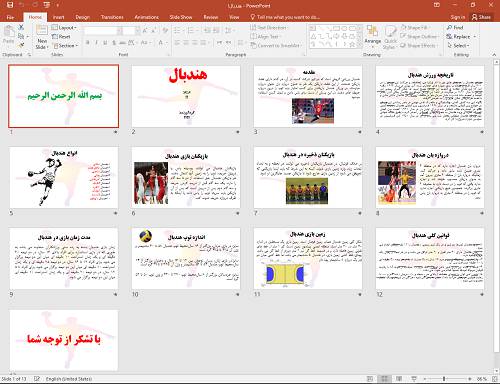Decrease font size icon
Screen dimensions: 500x384
click(x=153, y=31)
